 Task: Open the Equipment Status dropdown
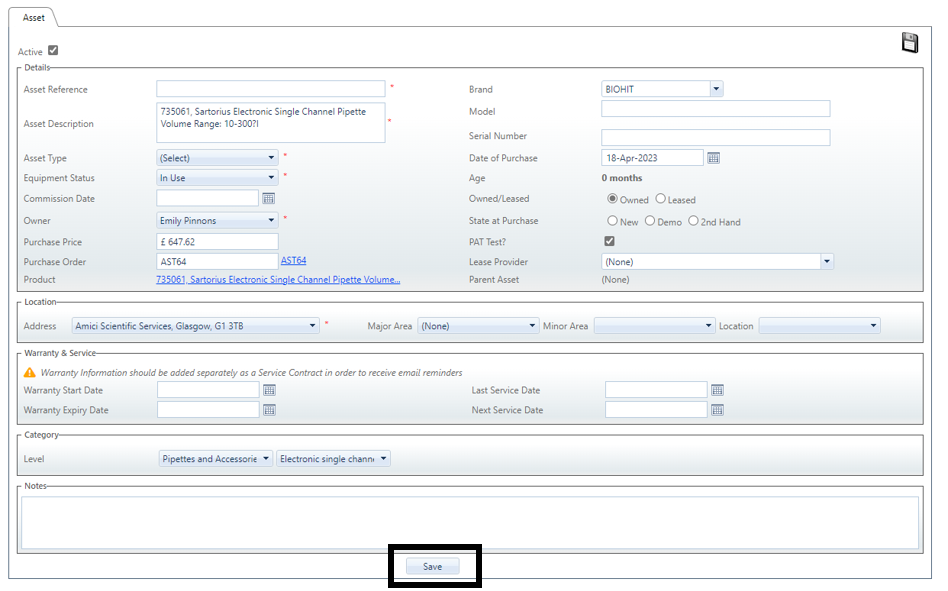pyautogui.click(x=217, y=178)
